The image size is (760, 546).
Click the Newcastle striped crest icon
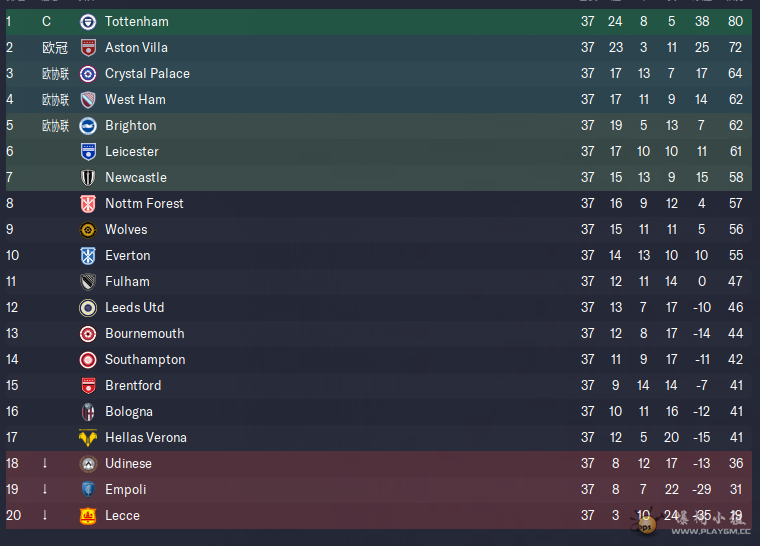point(88,177)
